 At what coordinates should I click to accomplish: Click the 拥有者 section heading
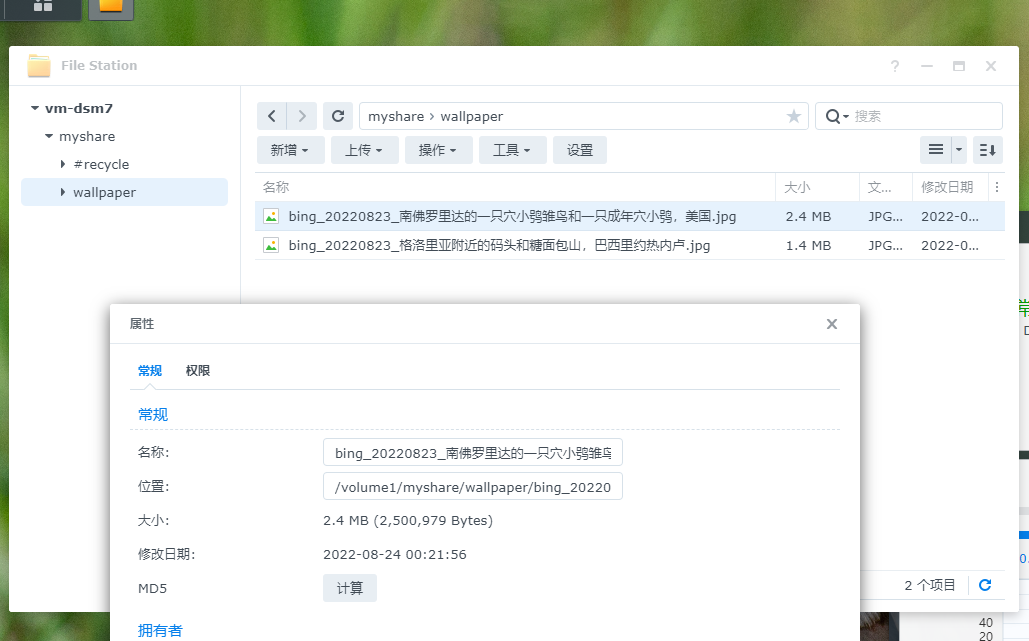[x=160, y=631]
